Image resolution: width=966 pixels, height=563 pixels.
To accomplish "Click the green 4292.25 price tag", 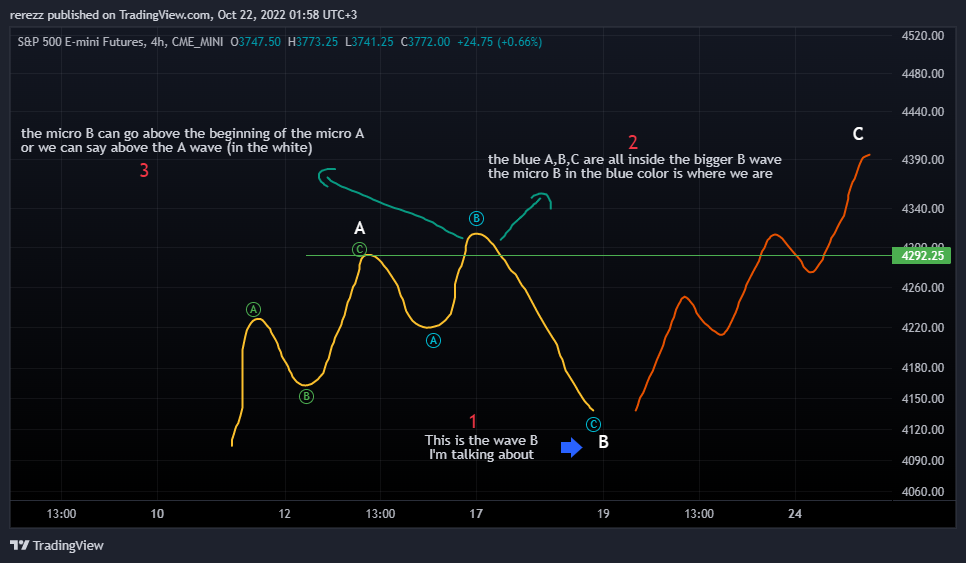I will pyautogui.click(x=922, y=256).
